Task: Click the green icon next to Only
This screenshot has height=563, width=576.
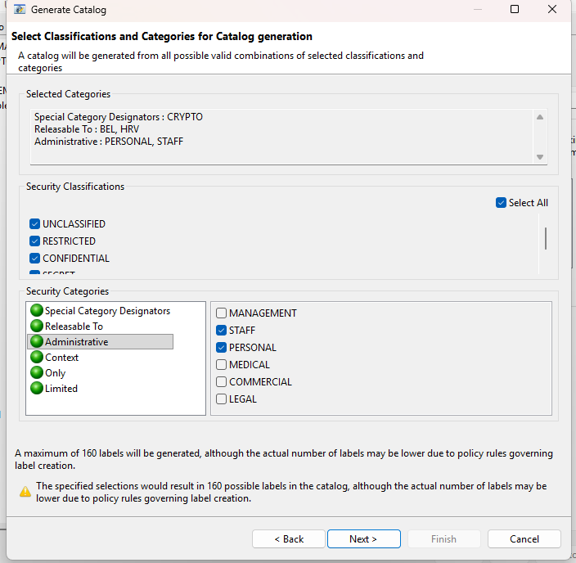Action: point(37,372)
